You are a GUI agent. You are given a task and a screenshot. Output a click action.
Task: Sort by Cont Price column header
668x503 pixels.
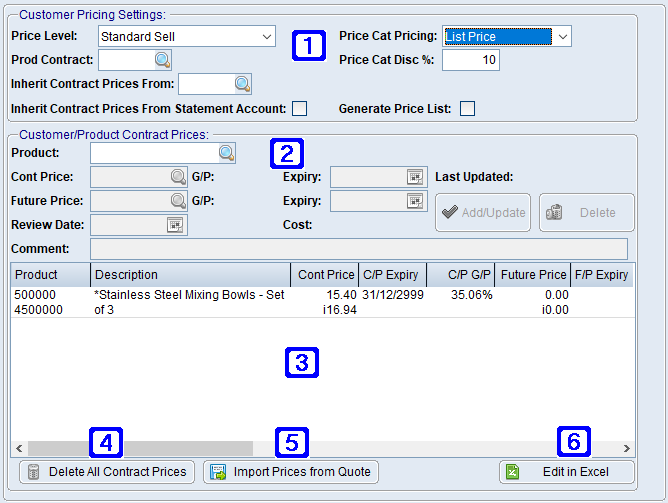click(x=325, y=275)
